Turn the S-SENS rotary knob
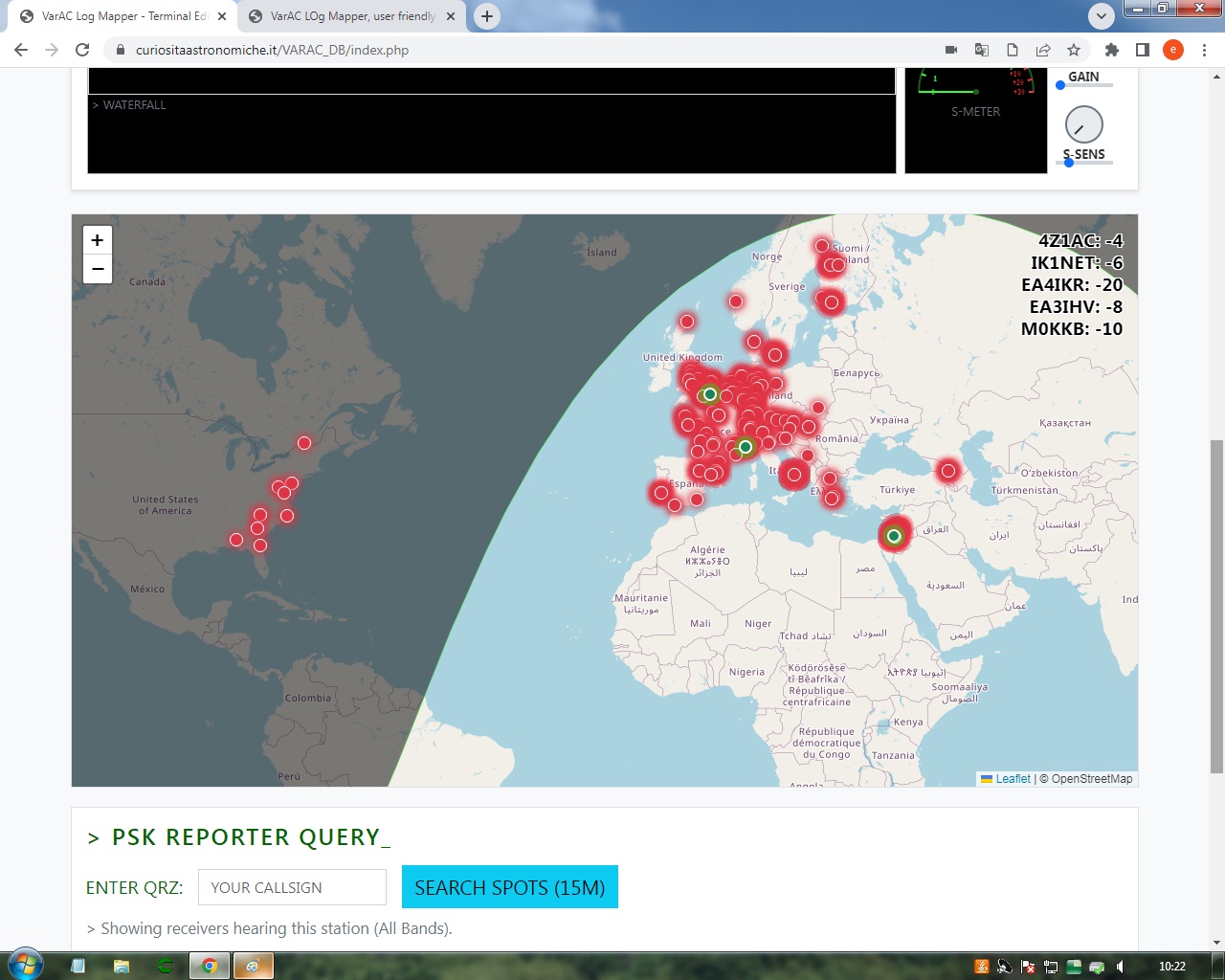This screenshot has height=980, width=1225. (1083, 124)
